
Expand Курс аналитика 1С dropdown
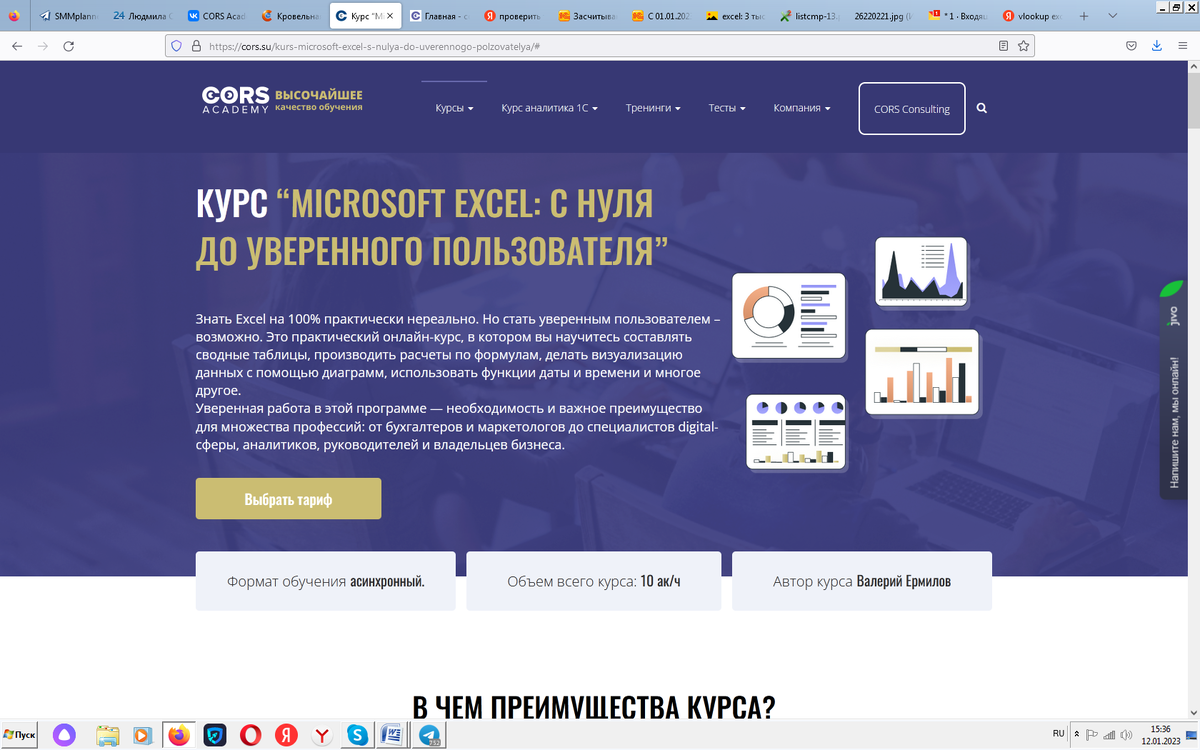[550, 108]
